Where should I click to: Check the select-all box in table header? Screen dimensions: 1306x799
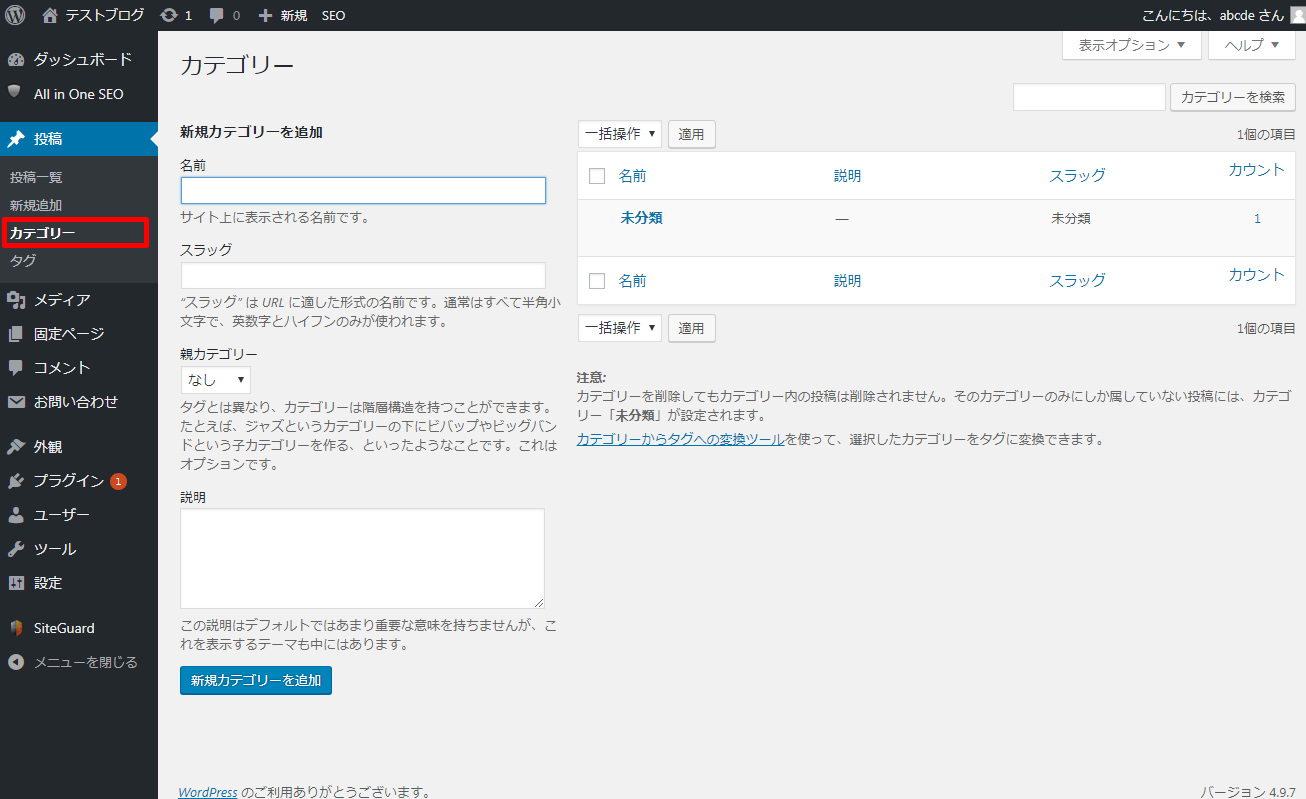597,176
